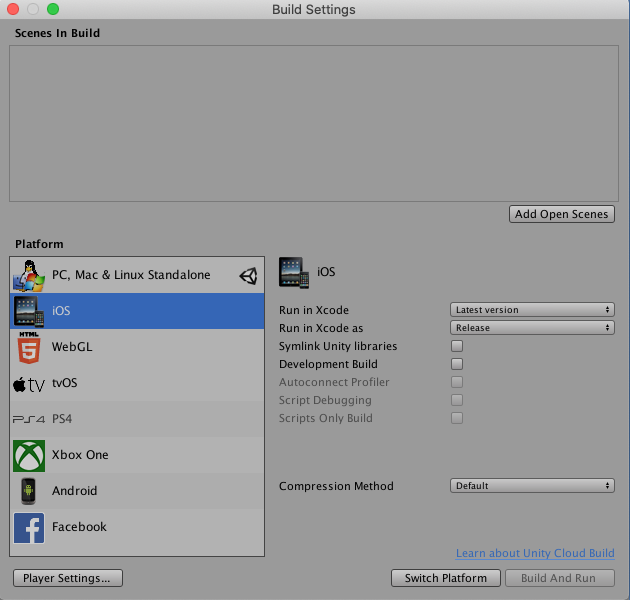Expand the Run in Xcode as Release dropdown
This screenshot has width=630, height=600.
(x=531, y=328)
